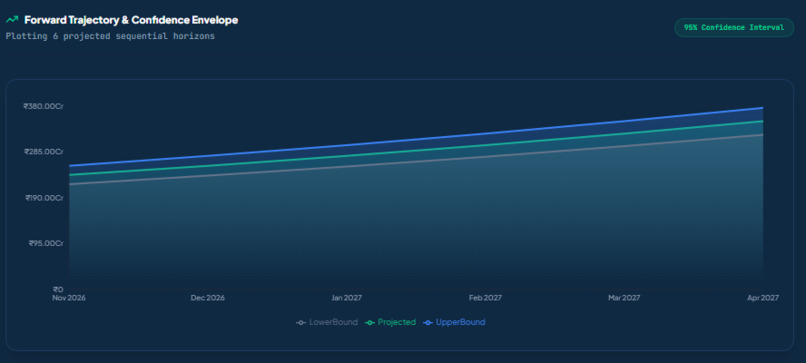Click the ₹380.00Cr y-axis label
This screenshot has width=806, height=363.
pyautogui.click(x=43, y=106)
